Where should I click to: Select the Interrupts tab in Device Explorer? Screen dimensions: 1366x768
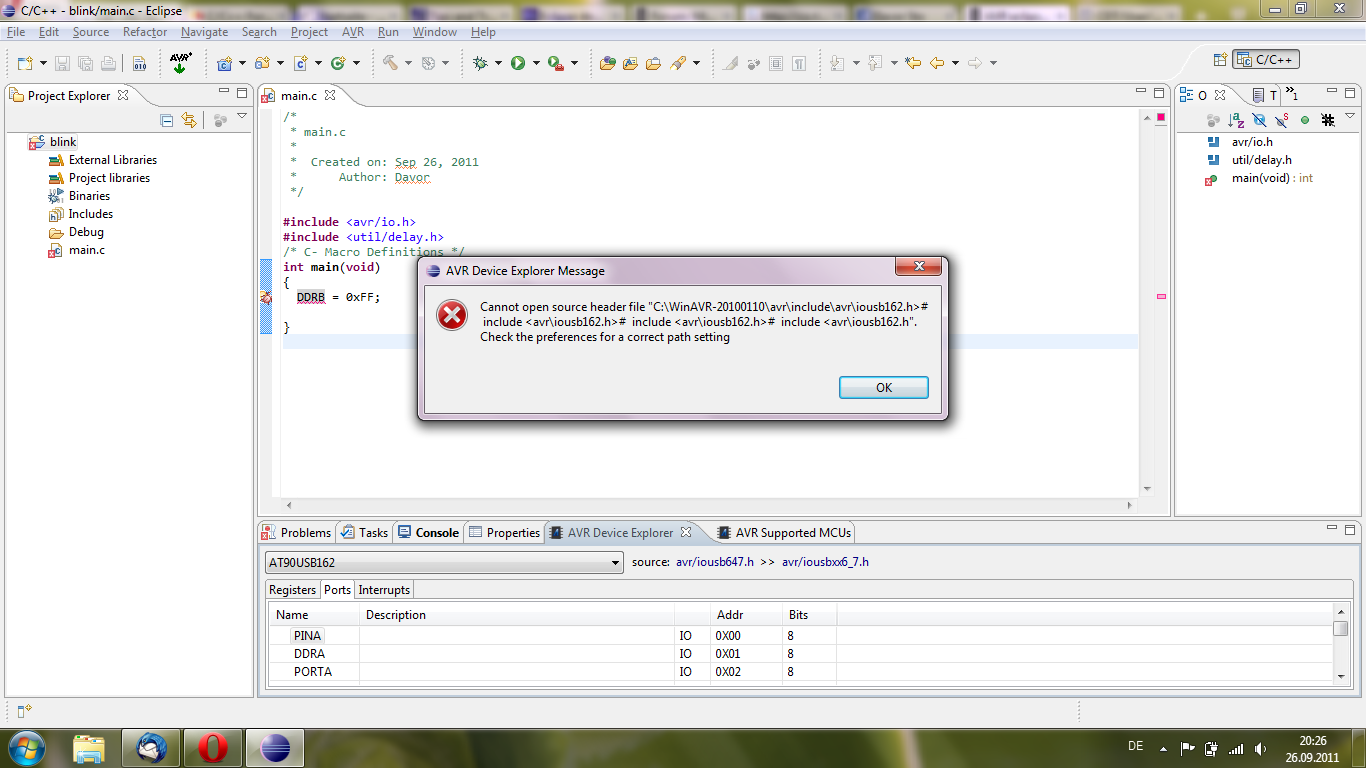tap(384, 590)
